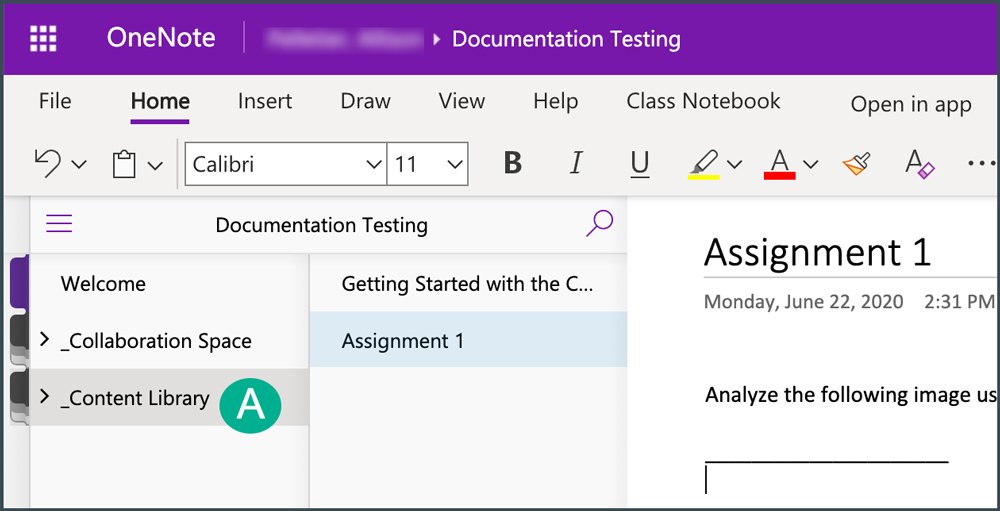Switch to the Help tab
Screen dimensions: 1000x511
pos(555,101)
